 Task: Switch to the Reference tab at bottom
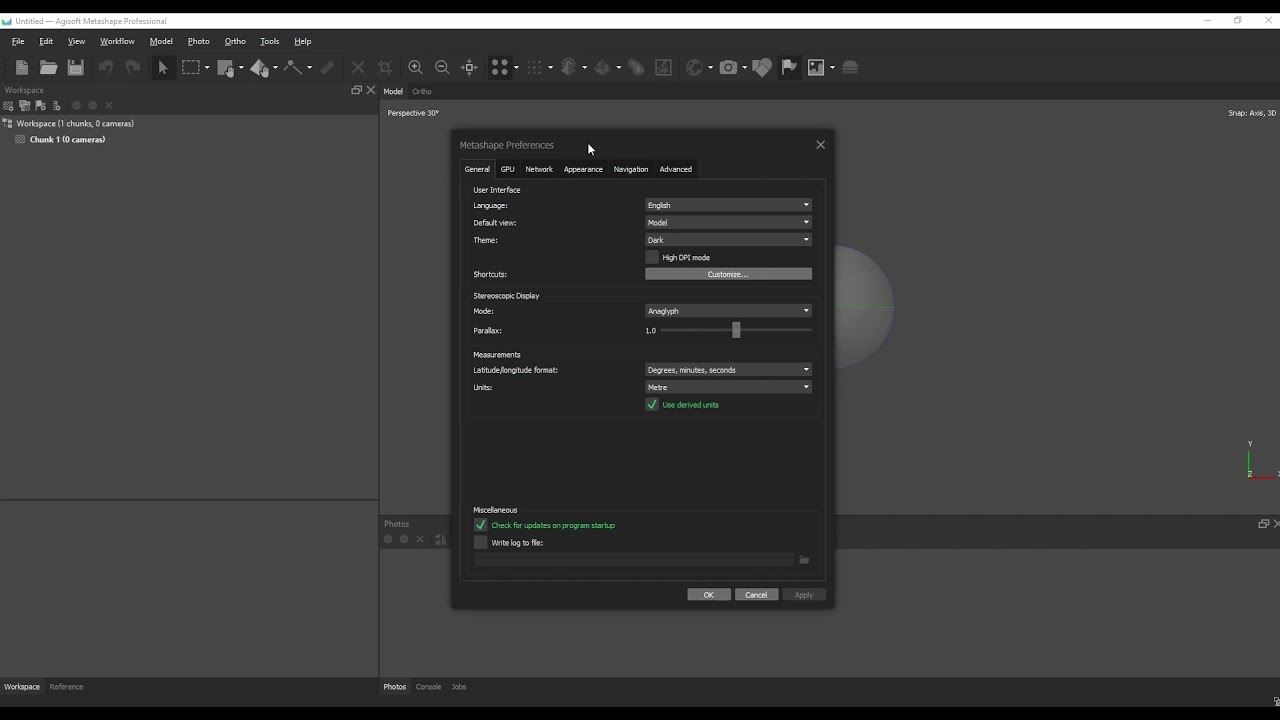click(x=66, y=687)
